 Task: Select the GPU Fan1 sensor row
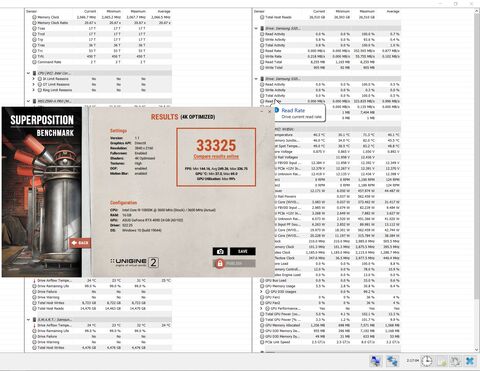(x=330, y=297)
